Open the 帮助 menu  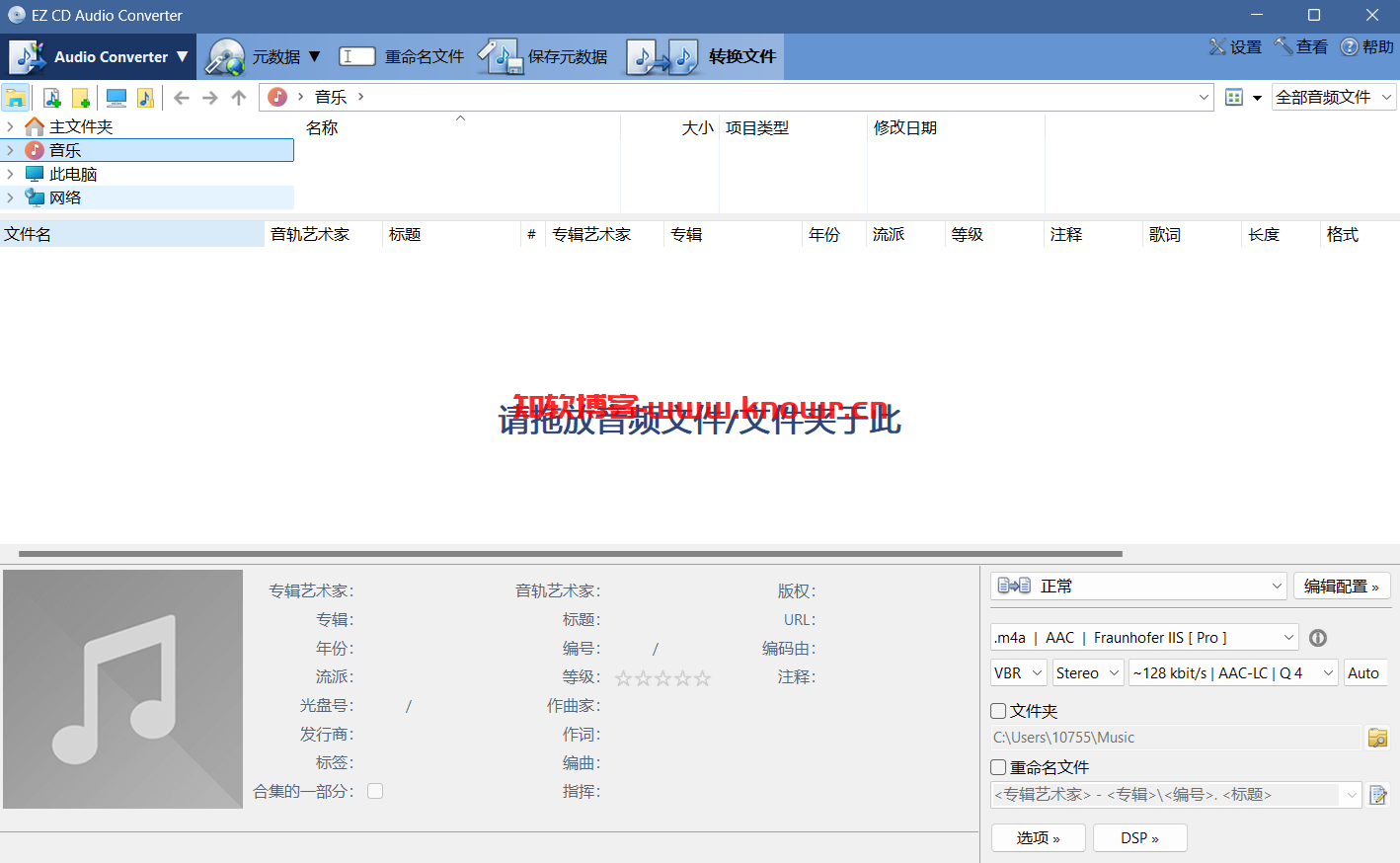point(1366,46)
